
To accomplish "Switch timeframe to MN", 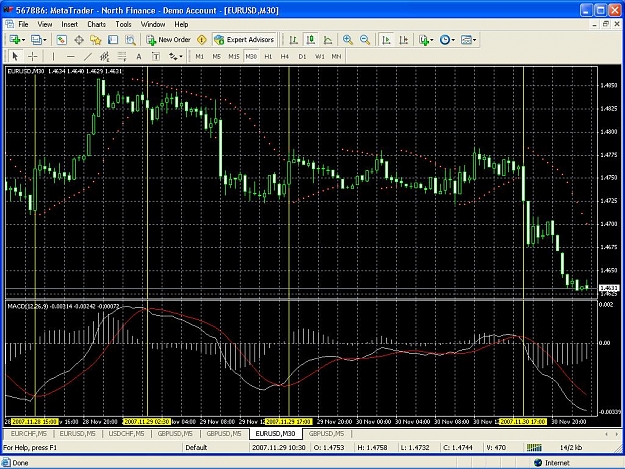I will (336, 57).
